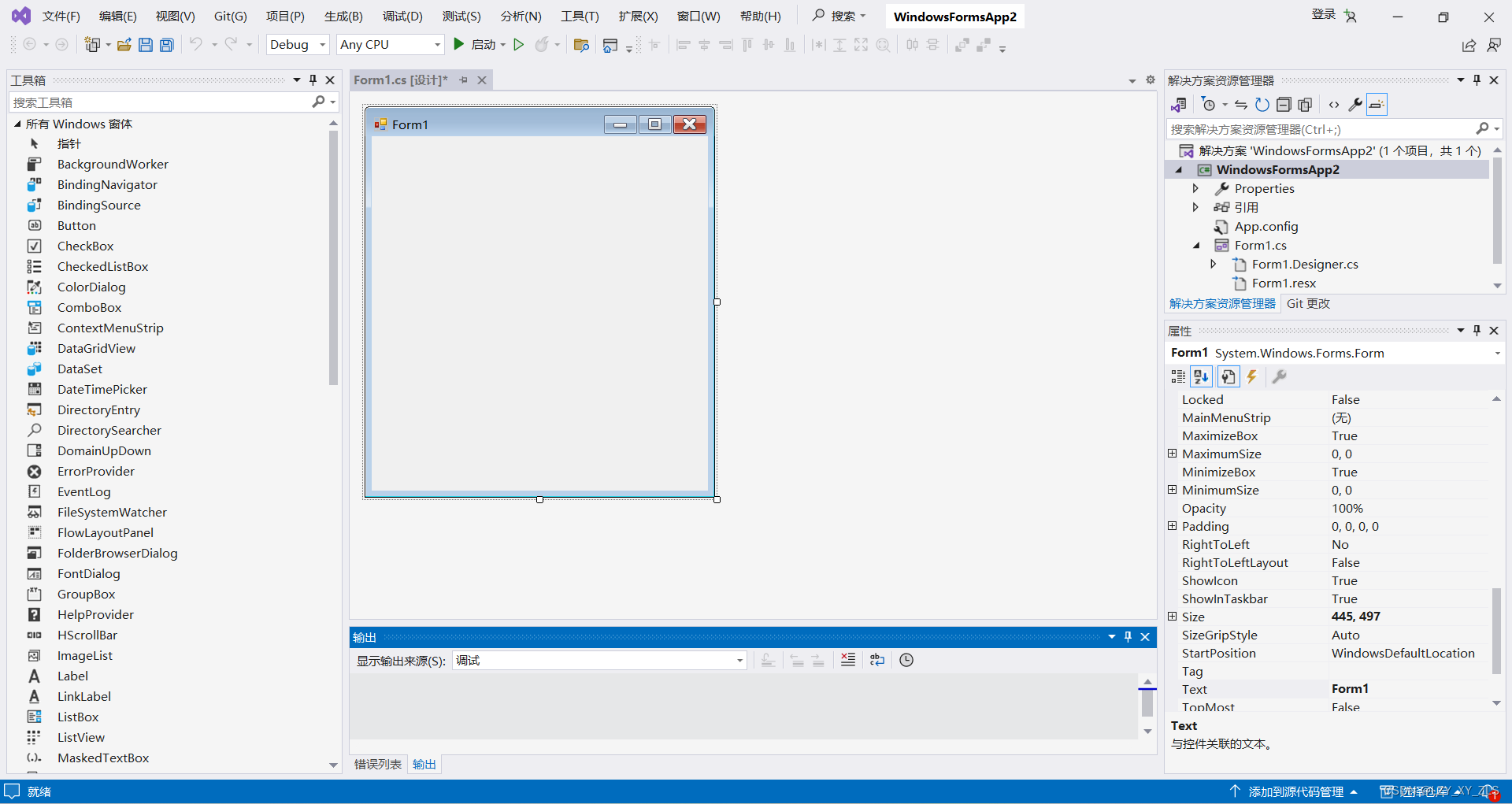
Task: Switch Properties panel to alphabetical sorting
Action: (x=1201, y=376)
